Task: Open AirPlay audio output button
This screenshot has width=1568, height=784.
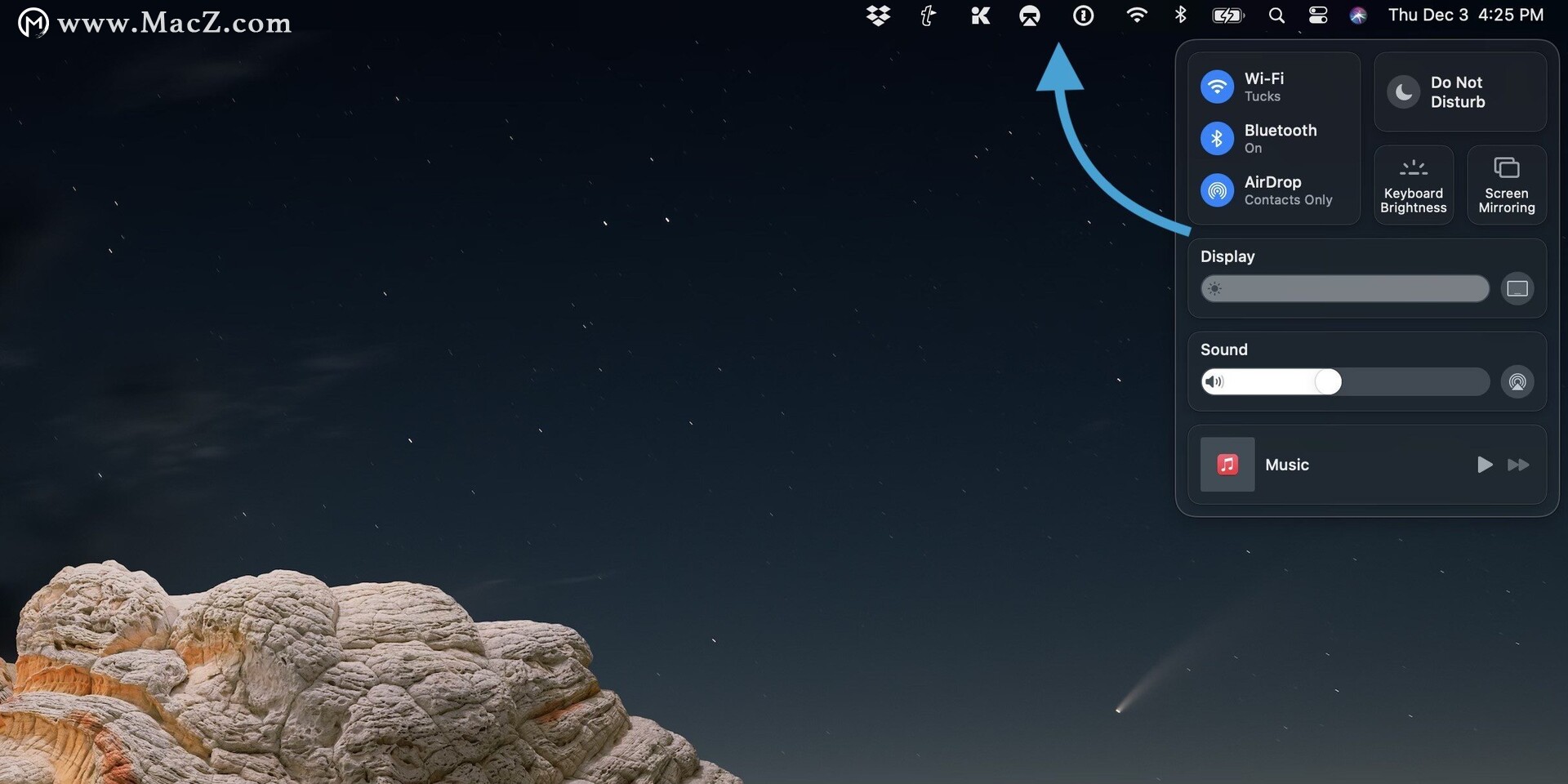Action: coord(1517,381)
